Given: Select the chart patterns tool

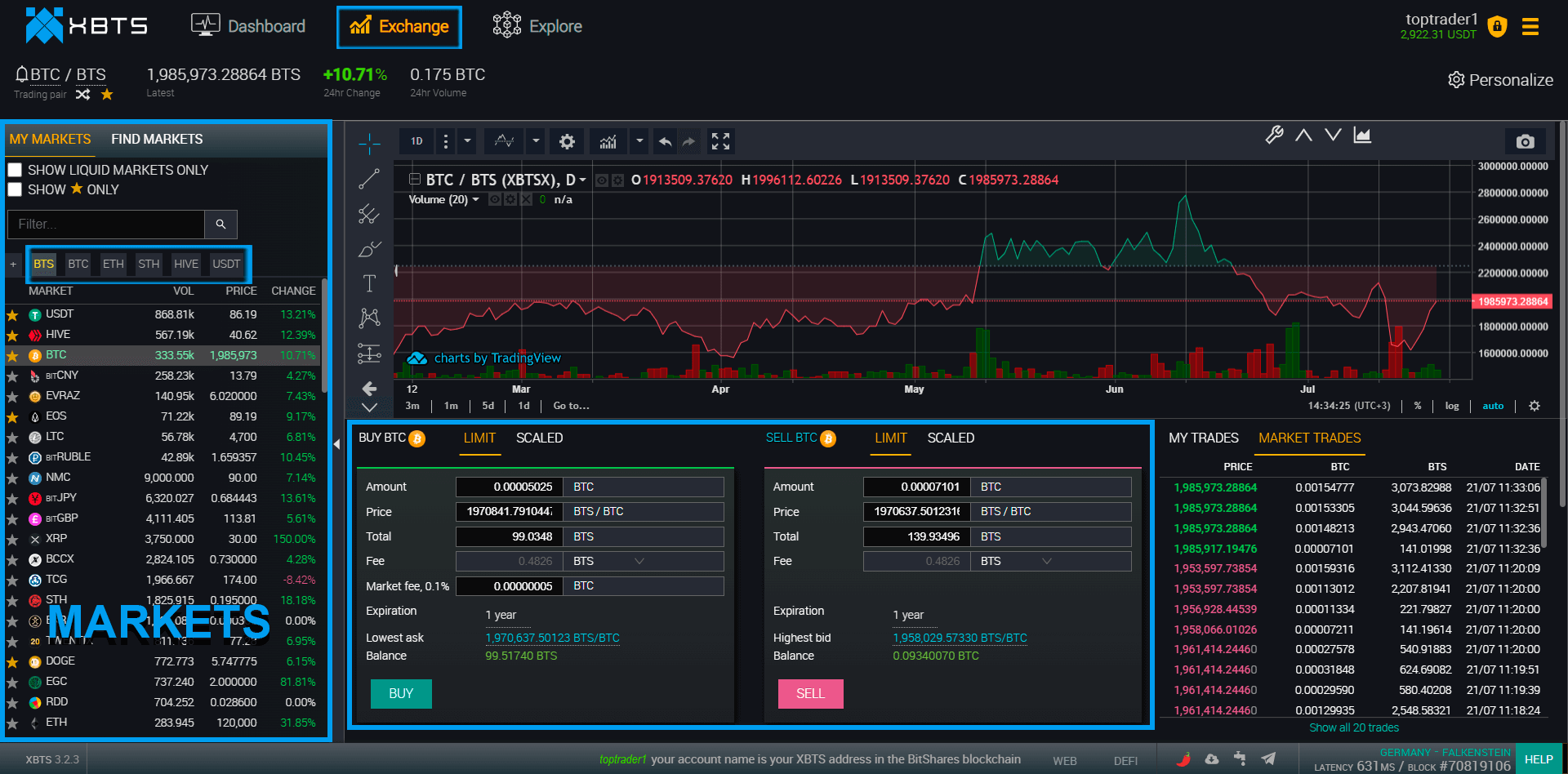Looking at the screenshot, I should (369, 318).
